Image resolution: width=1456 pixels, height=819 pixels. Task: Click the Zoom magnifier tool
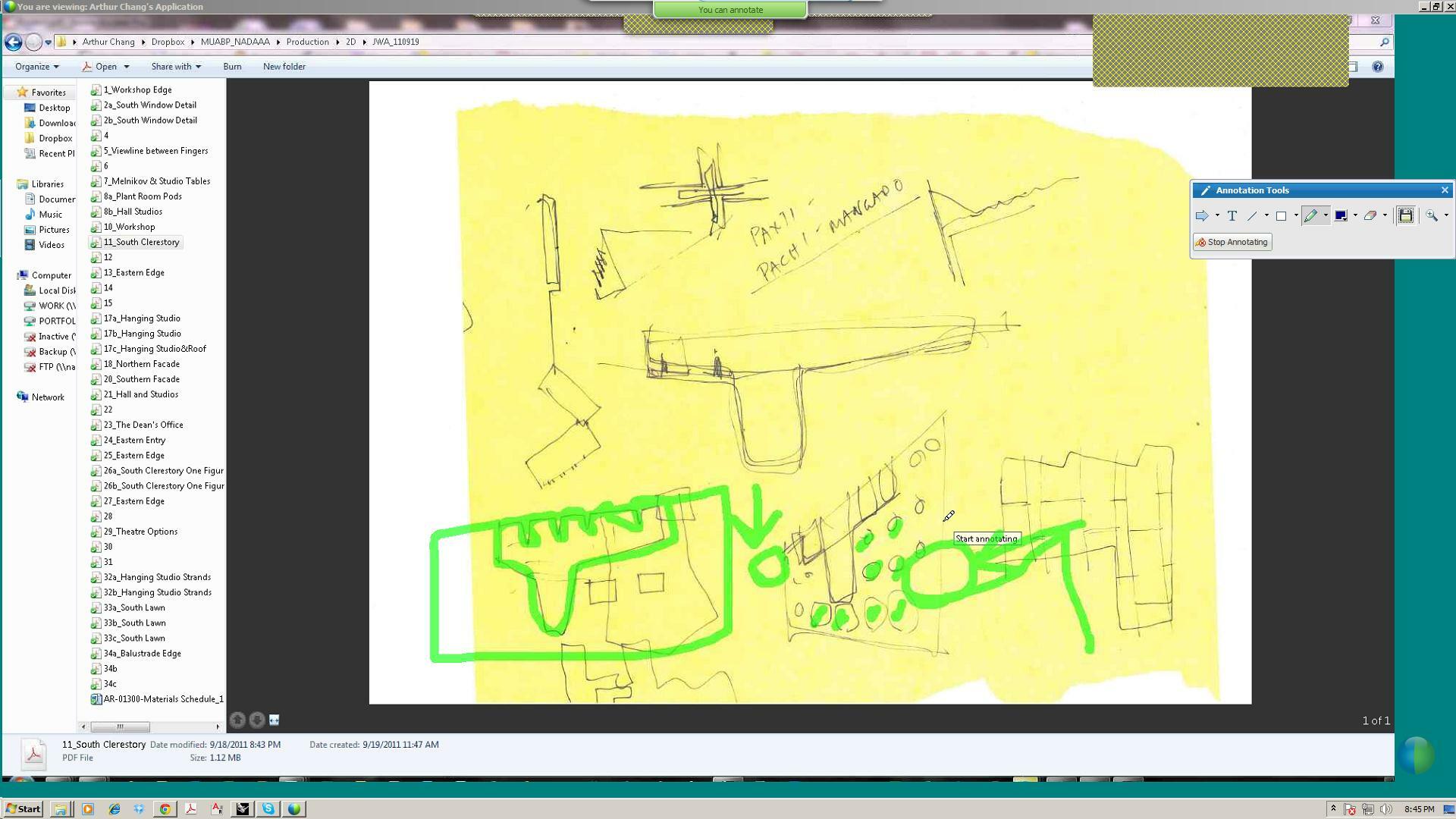pos(1431,216)
